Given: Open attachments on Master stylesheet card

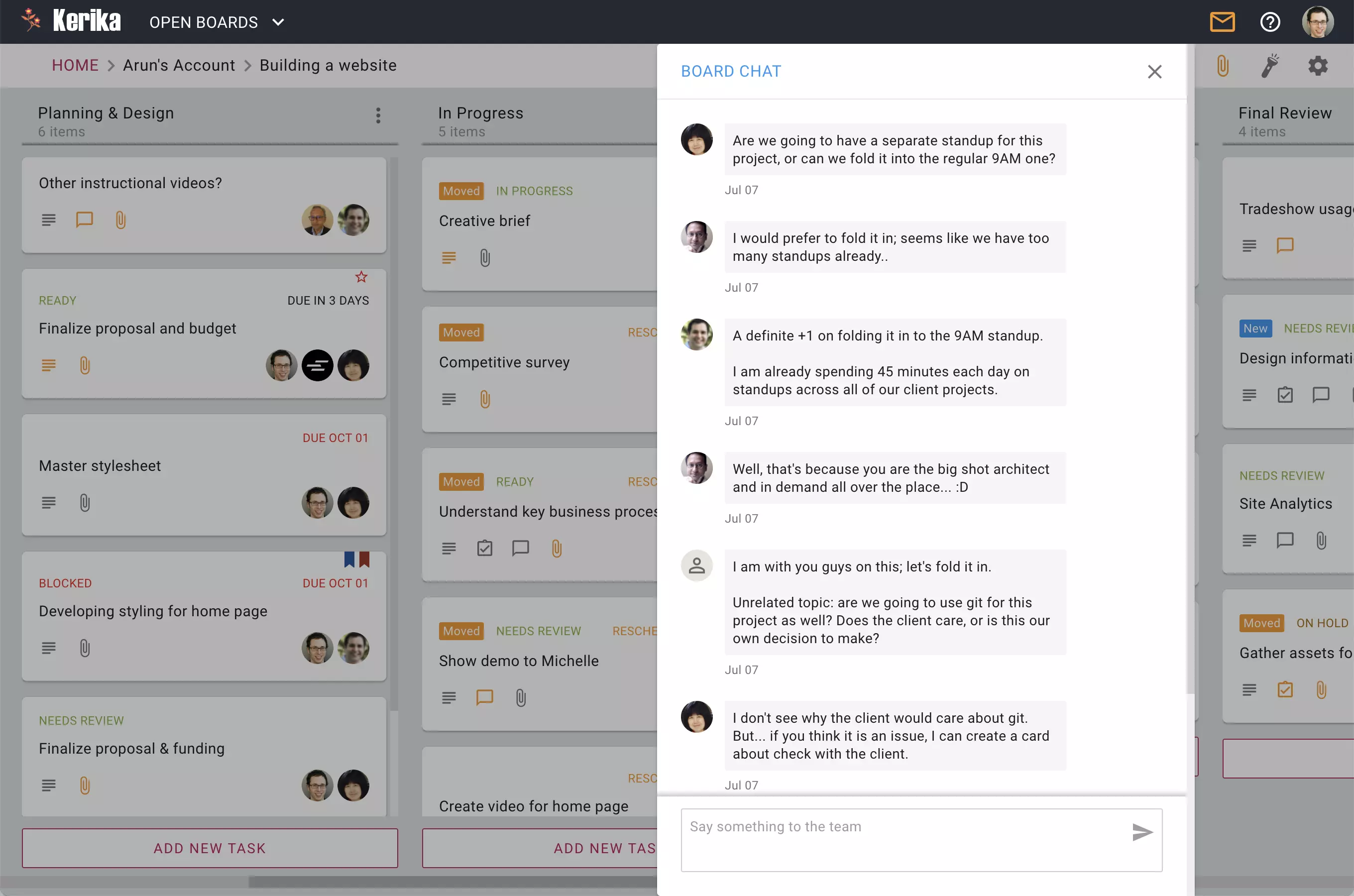Looking at the screenshot, I should (x=85, y=503).
